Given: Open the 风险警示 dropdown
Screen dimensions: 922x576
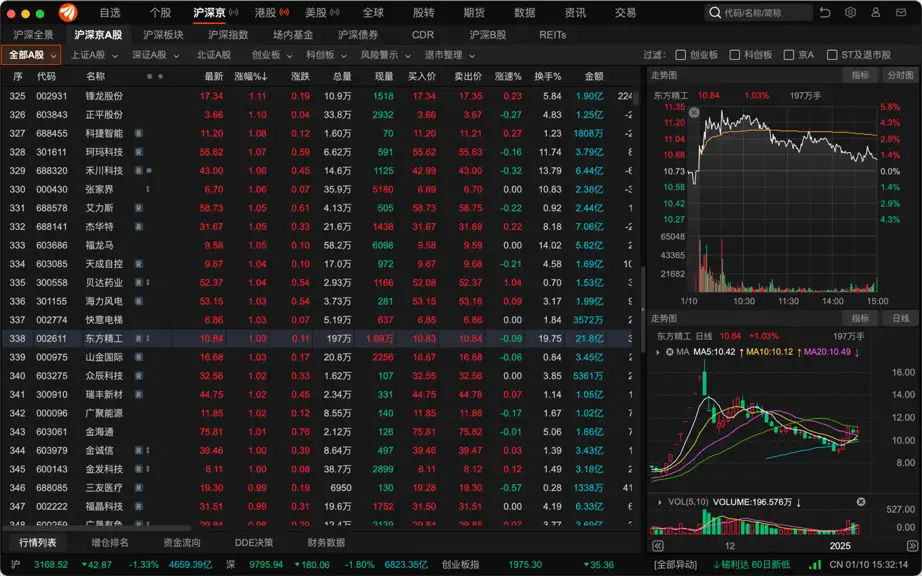Looking at the screenshot, I should point(385,55).
